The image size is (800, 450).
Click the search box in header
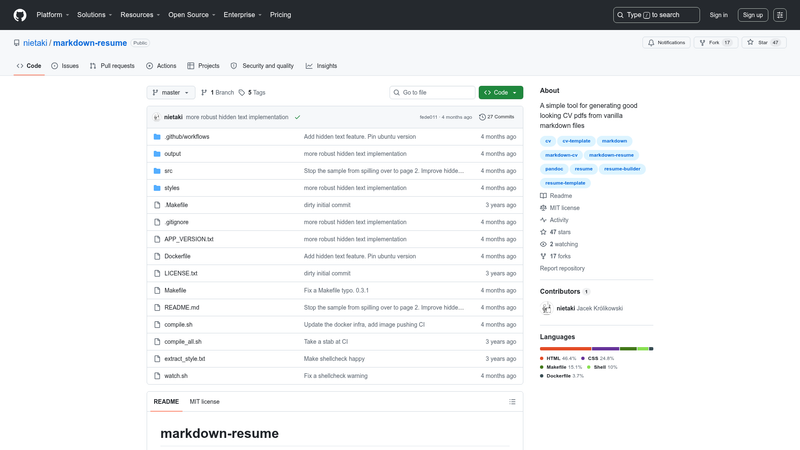point(656,15)
